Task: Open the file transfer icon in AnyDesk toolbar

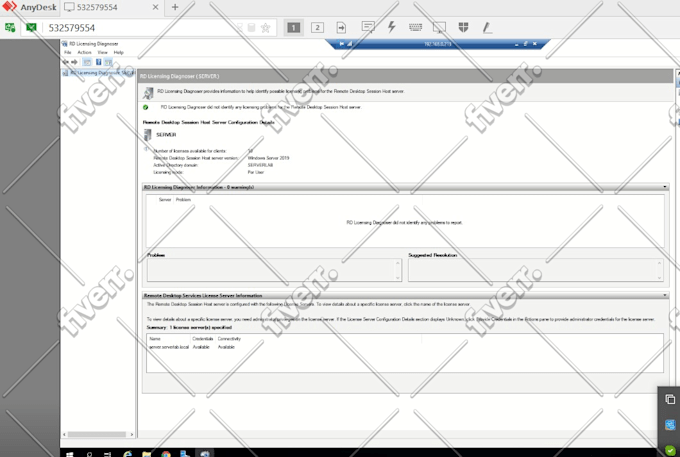Action: [x=341, y=28]
